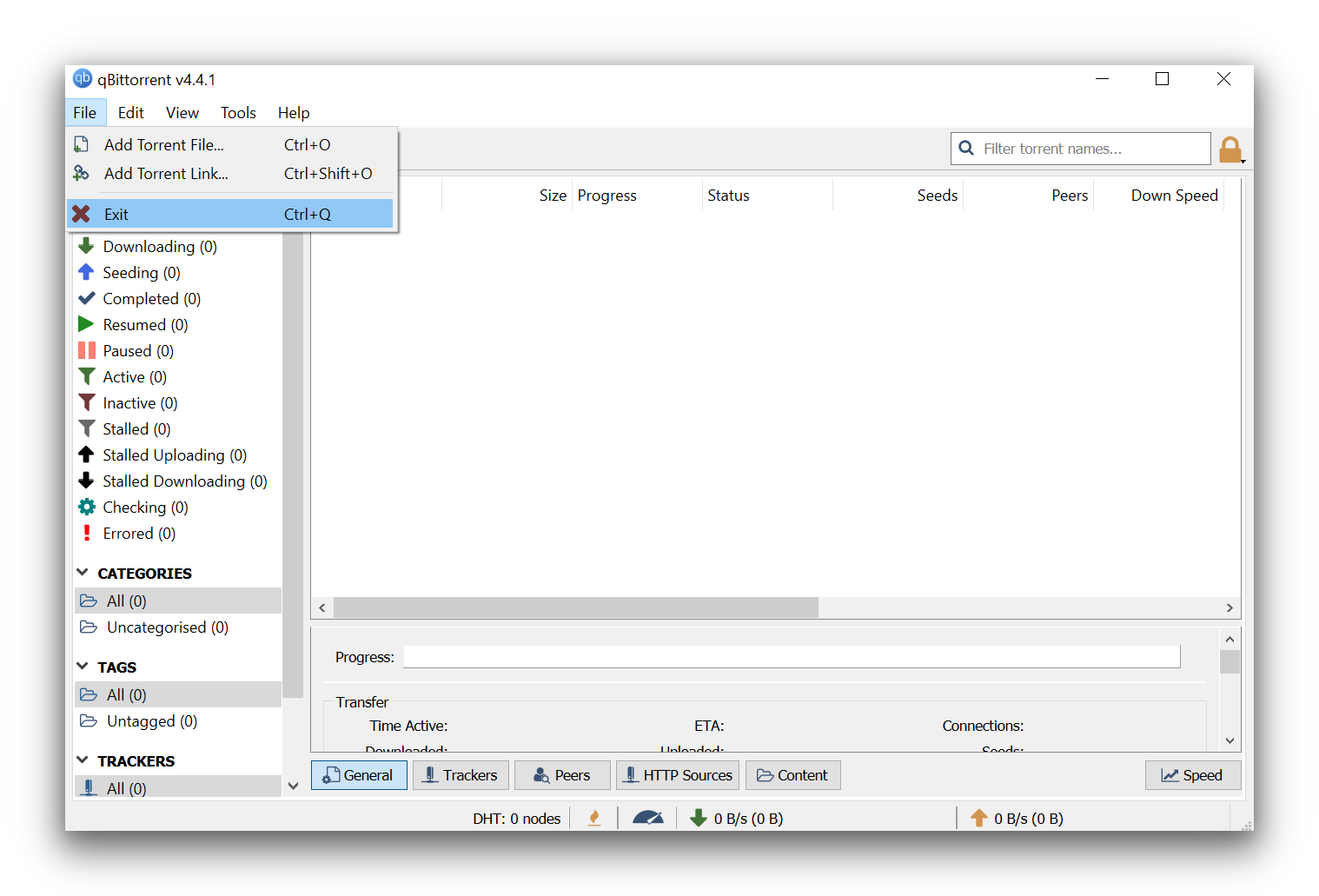Click the connection status flame icon
Screen dimensions: 1319x896
594,818
